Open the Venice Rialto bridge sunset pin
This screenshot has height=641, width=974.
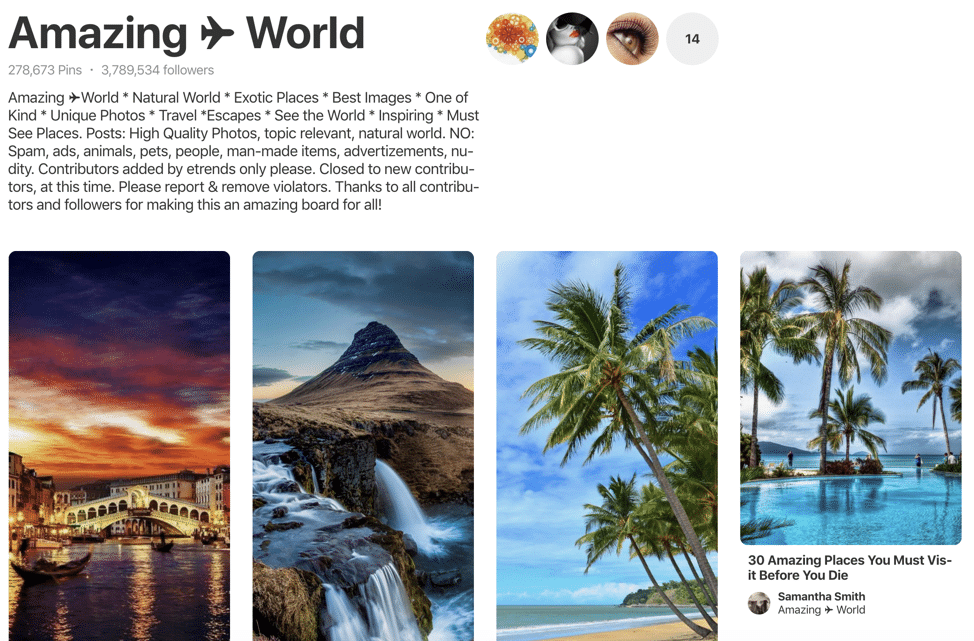119,446
